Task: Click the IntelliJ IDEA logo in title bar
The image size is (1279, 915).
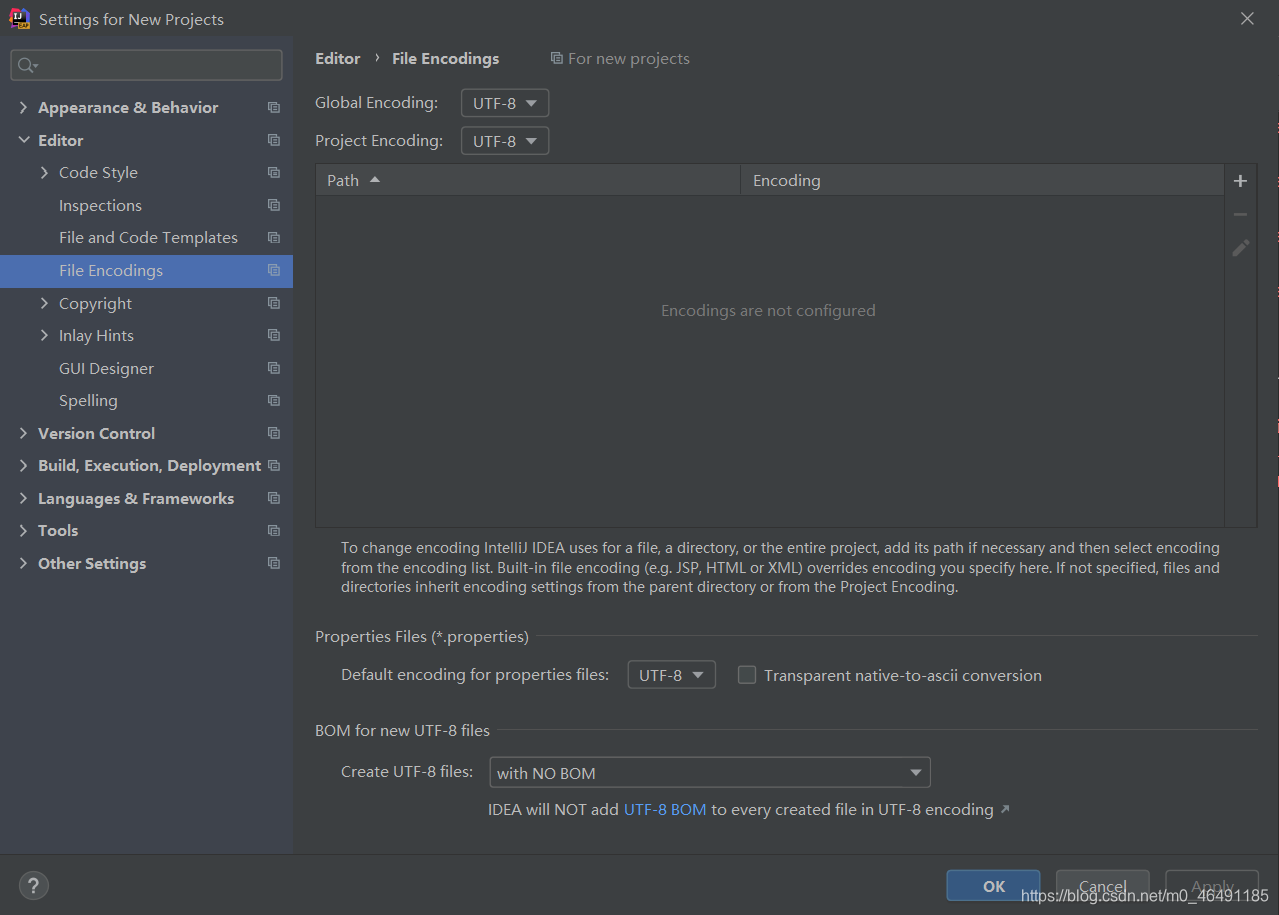Action: coord(19,19)
